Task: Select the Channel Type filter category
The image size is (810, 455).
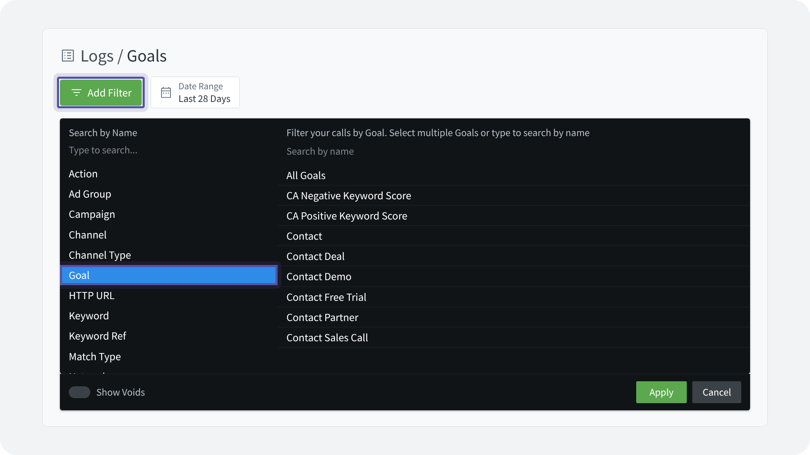Action: (x=169, y=255)
